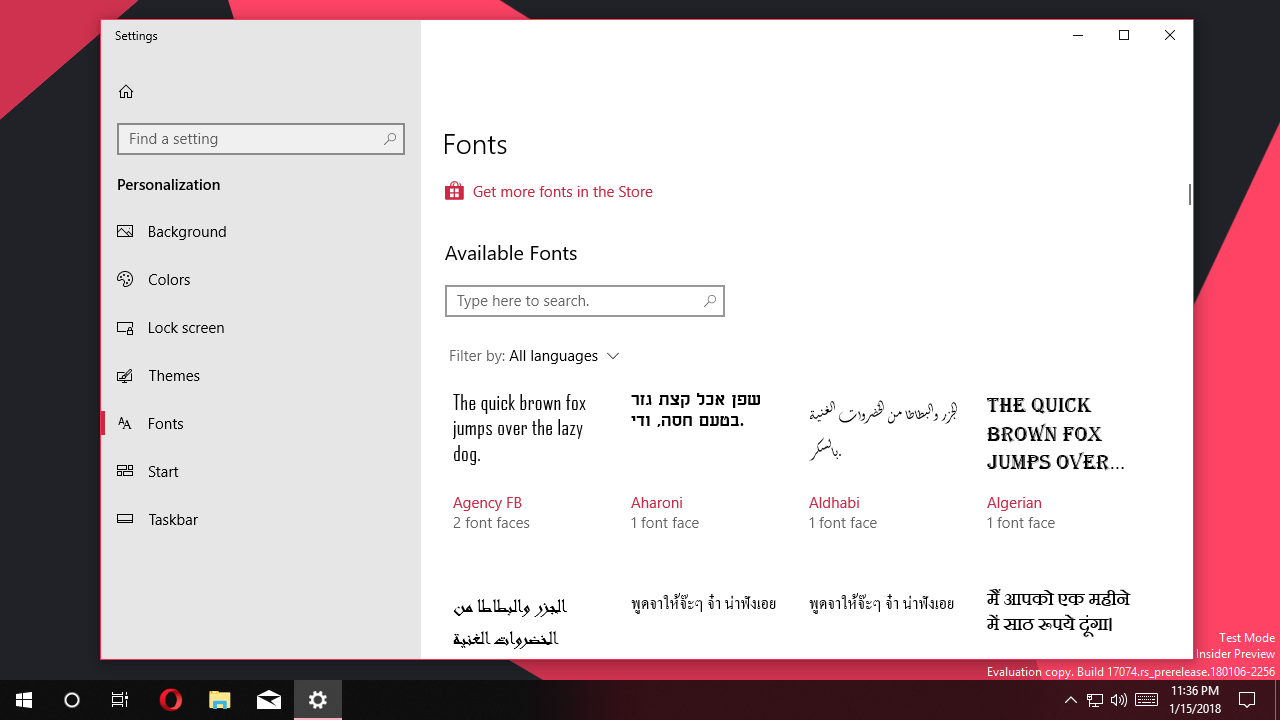The image size is (1280, 720).
Task: Select the Background sidebar icon
Action: [x=125, y=231]
